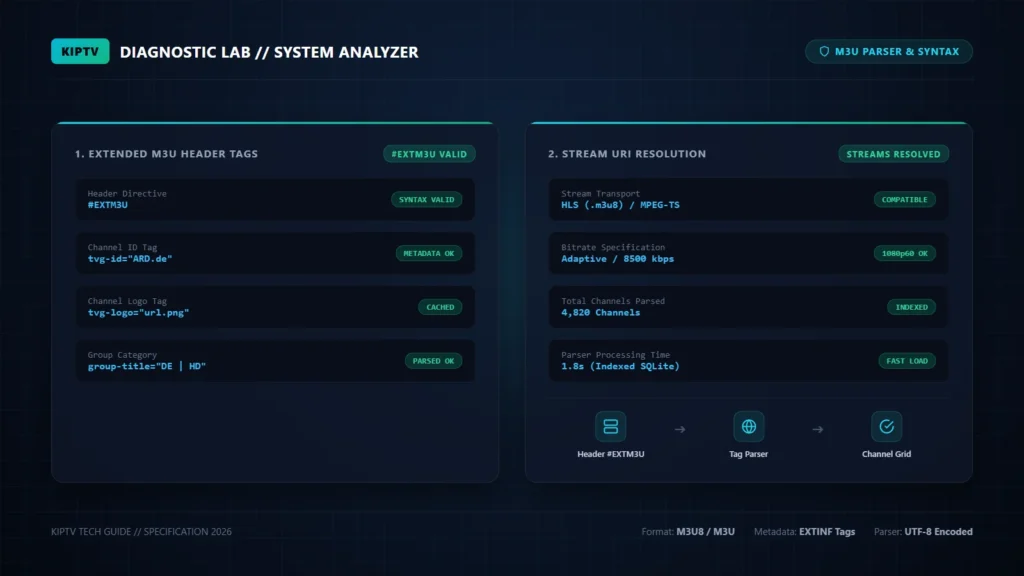Click the Bitrate Specification label
The image size is (1024, 576).
tap(613, 247)
